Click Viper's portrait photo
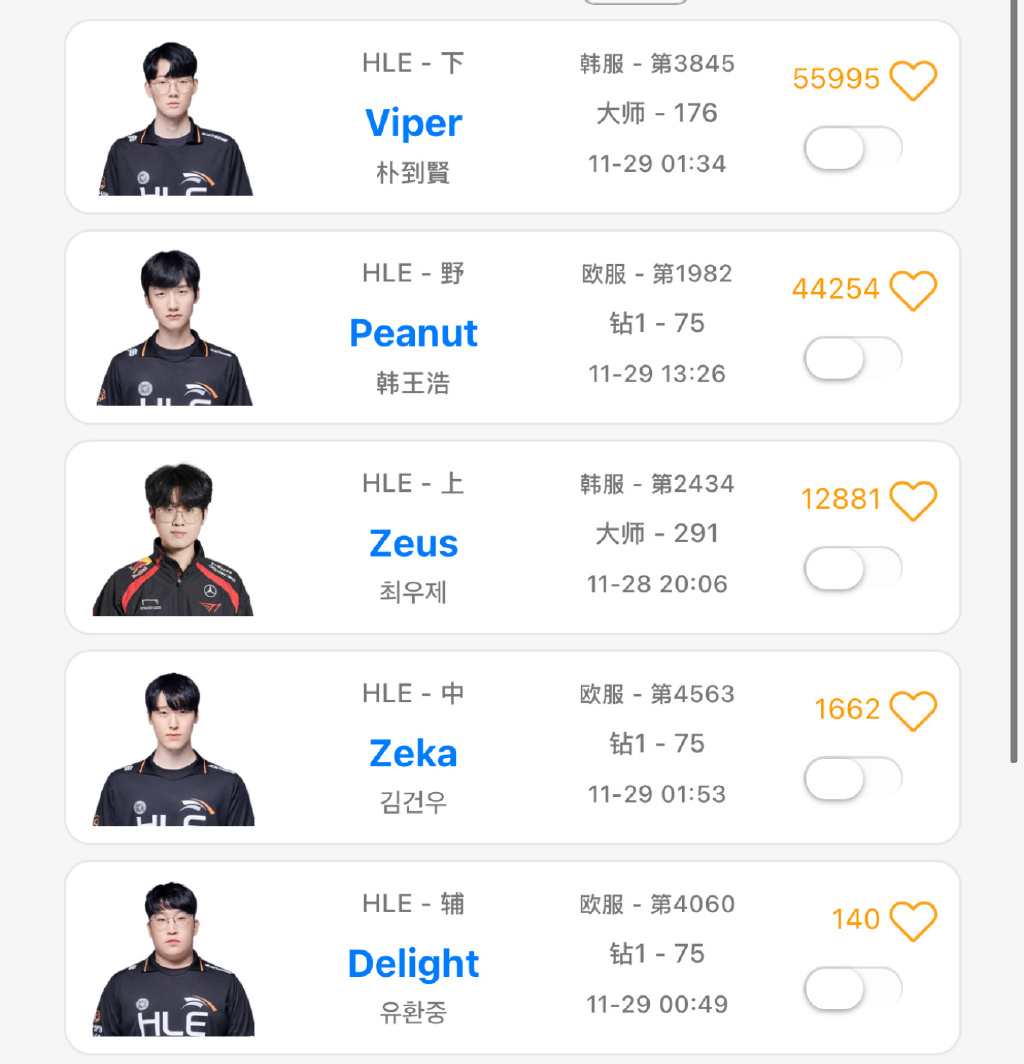The height and width of the screenshot is (1064, 1024). (174, 120)
